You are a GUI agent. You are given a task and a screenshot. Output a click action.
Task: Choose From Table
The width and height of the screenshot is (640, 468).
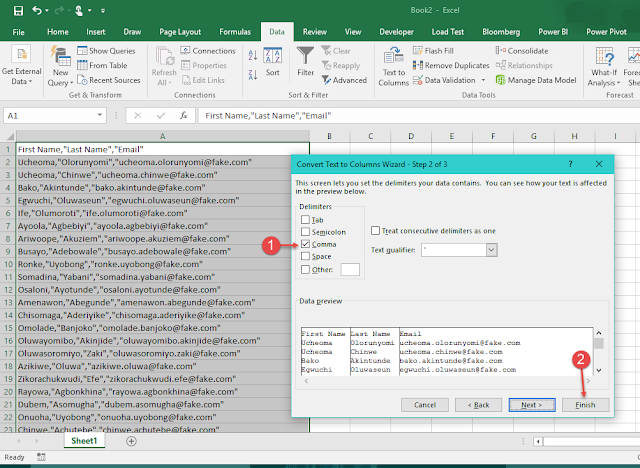click(102, 65)
